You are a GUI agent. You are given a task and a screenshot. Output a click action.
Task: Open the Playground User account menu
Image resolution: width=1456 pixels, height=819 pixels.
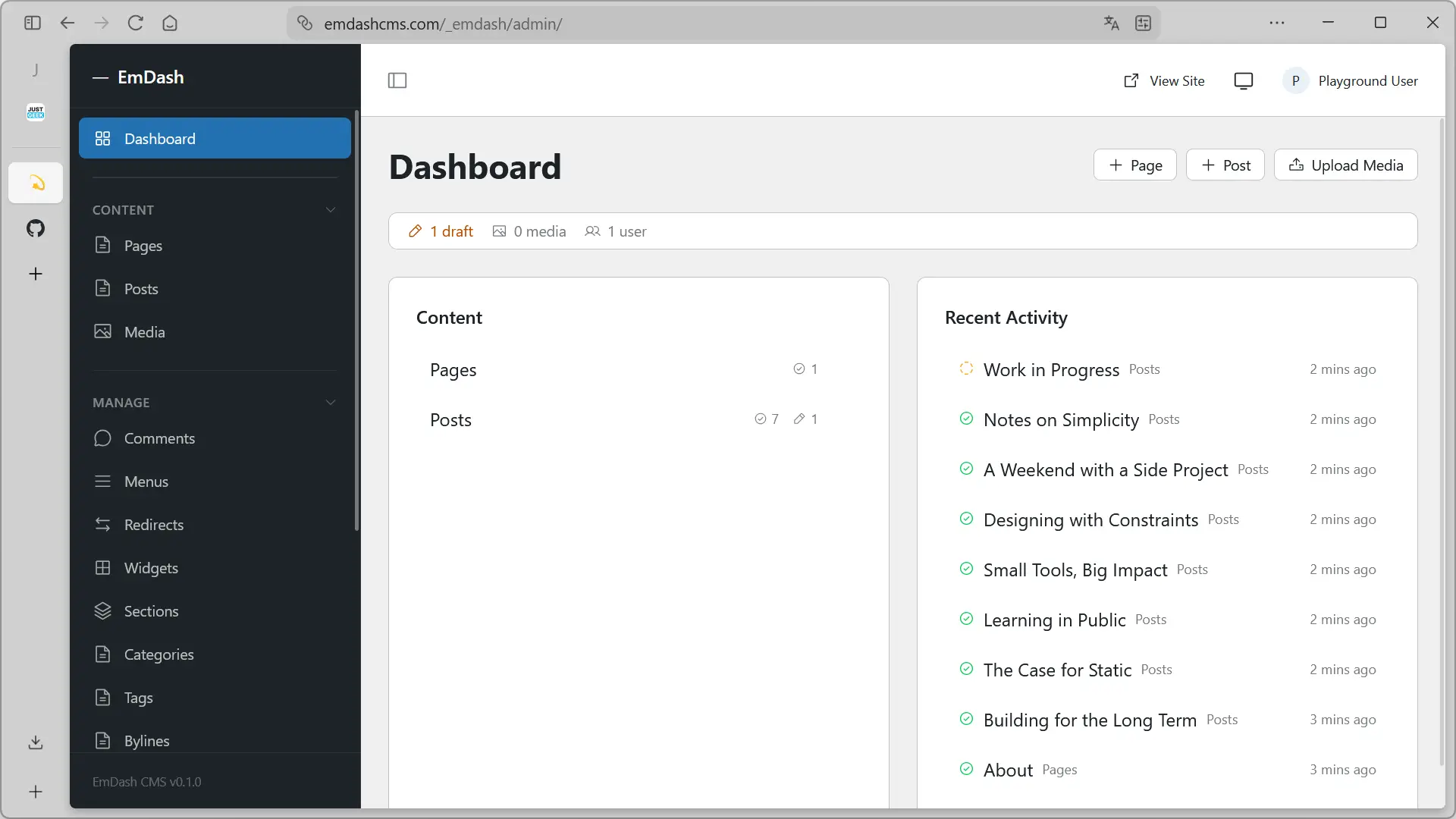coord(1351,81)
